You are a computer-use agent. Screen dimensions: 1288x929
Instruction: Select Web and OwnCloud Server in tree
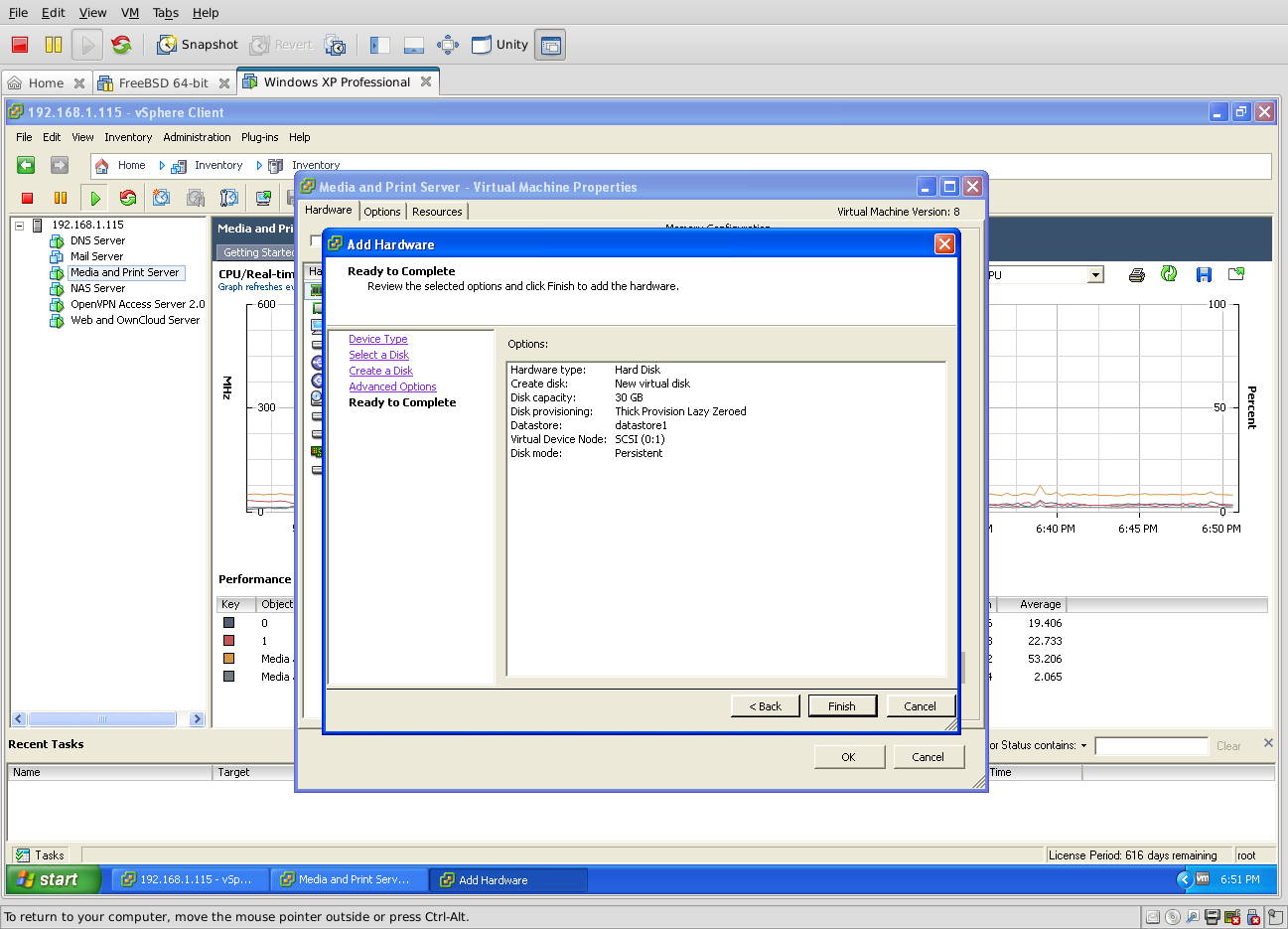click(135, 320)
